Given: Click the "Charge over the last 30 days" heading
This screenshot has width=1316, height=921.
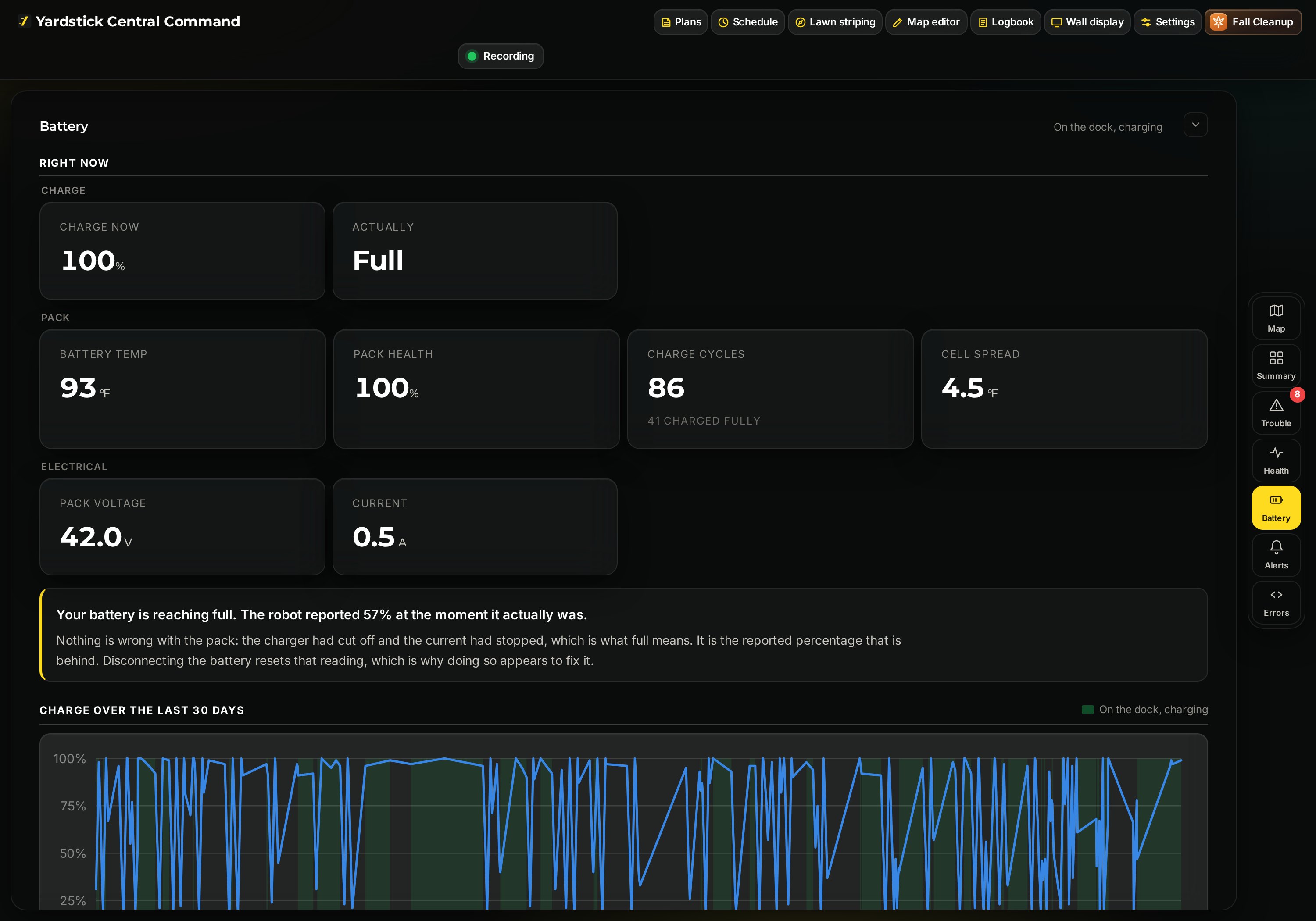Looking at the screenshot, I should (x=142, y=710).
